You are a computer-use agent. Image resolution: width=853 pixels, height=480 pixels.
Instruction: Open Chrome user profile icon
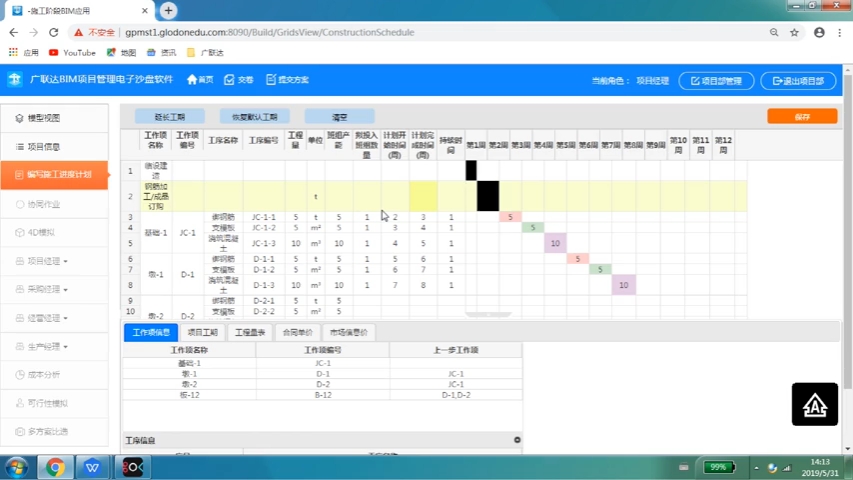point(819,33)
